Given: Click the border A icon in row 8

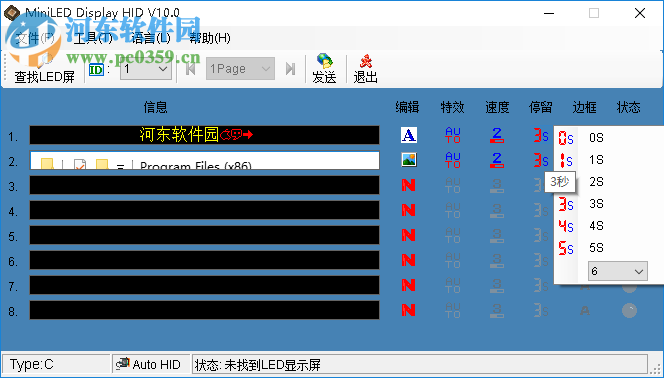Looking at the screenshot, I should coord(585,311).
